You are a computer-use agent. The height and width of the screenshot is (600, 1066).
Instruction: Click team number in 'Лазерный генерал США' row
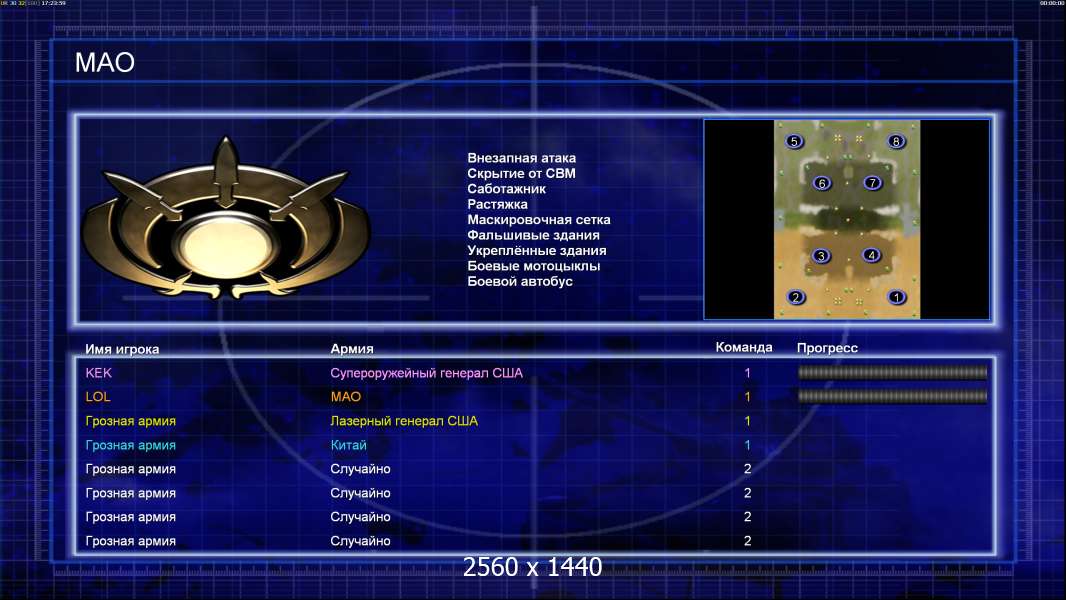[747, 421]
